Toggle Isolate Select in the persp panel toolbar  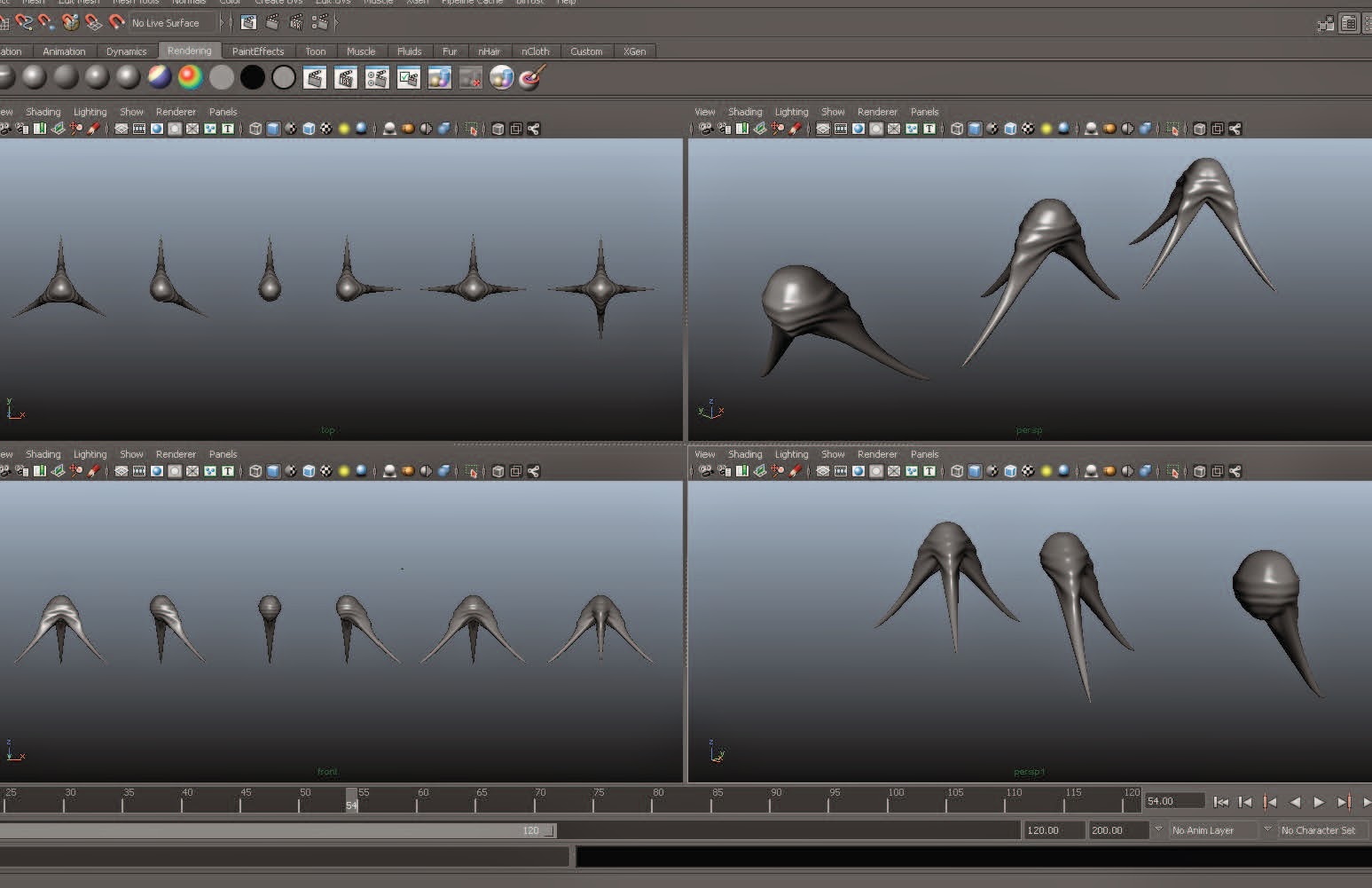click(x=1172, y=129)
